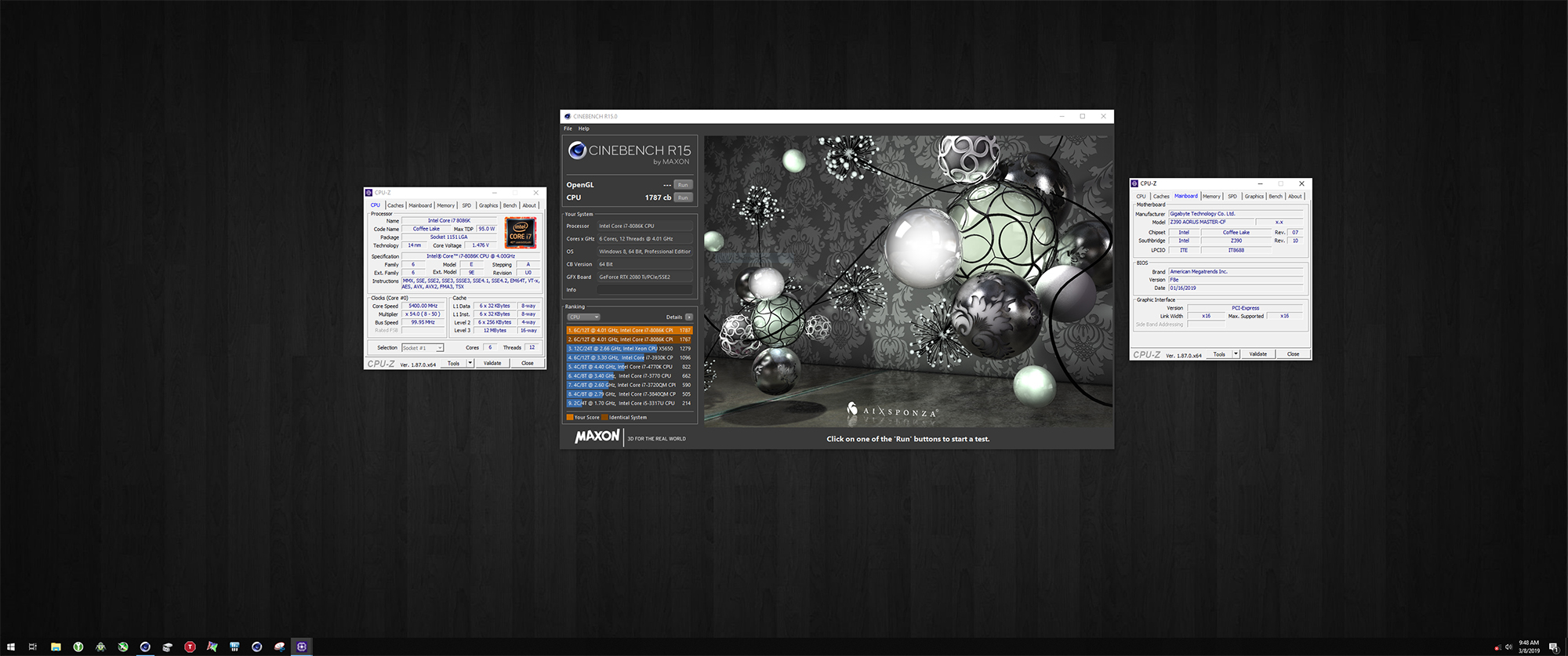Open the File menu in Cinebench
Image resolution: width=1568 pixels, height=656 pixels.
[x=568, y=129]
